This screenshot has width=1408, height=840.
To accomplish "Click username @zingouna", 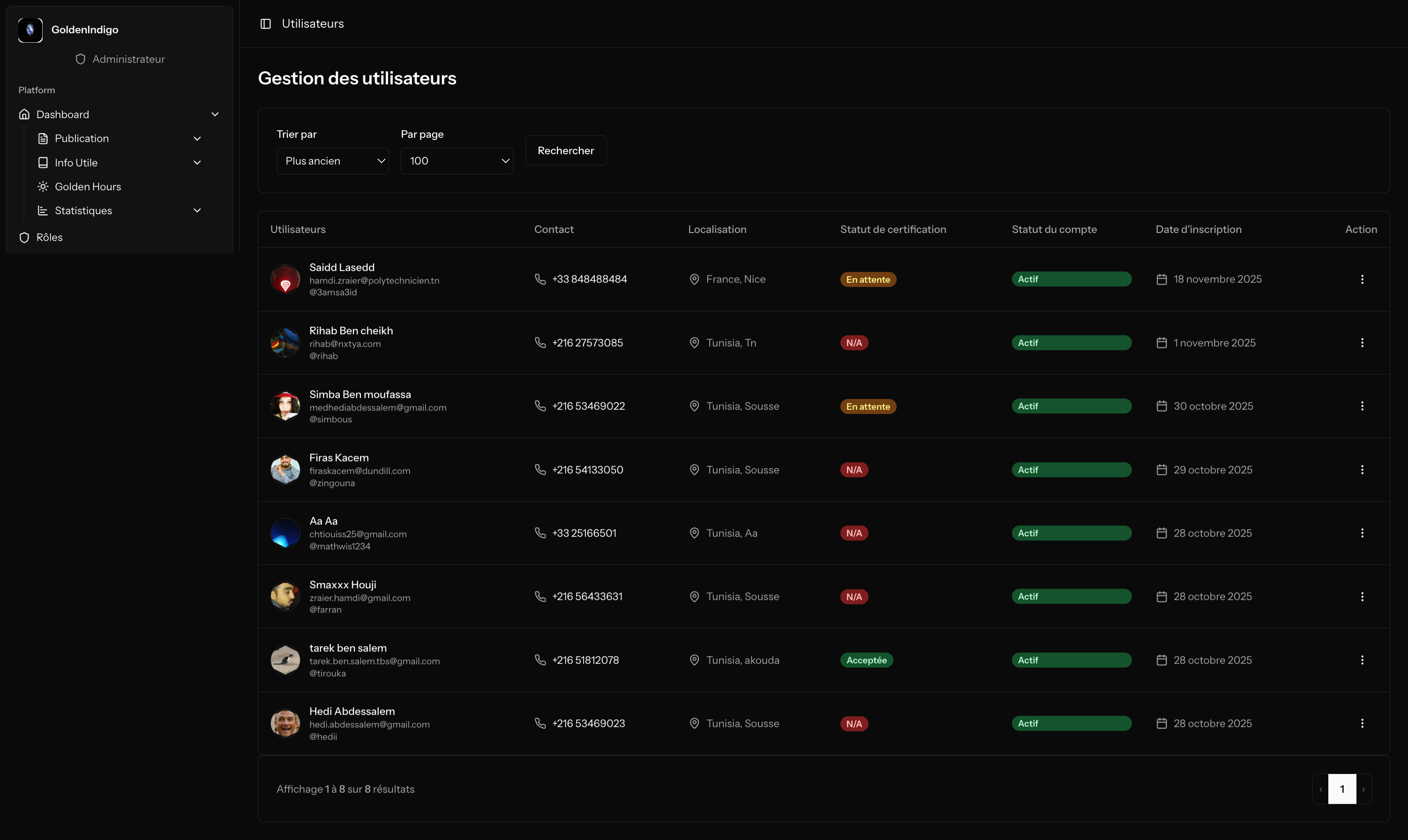I will 332,483.
